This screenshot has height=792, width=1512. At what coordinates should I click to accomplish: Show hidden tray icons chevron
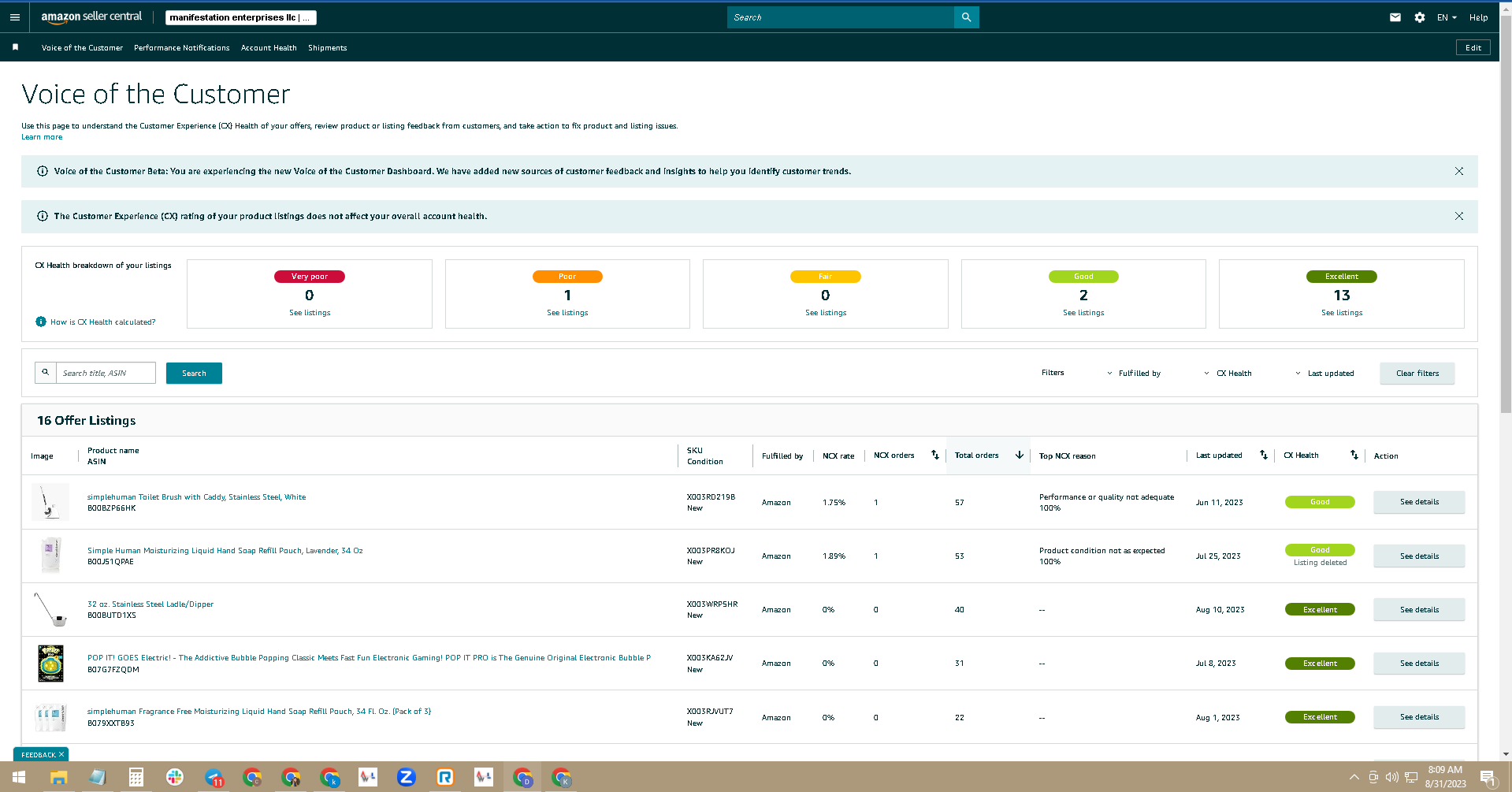click(1354, 778)
